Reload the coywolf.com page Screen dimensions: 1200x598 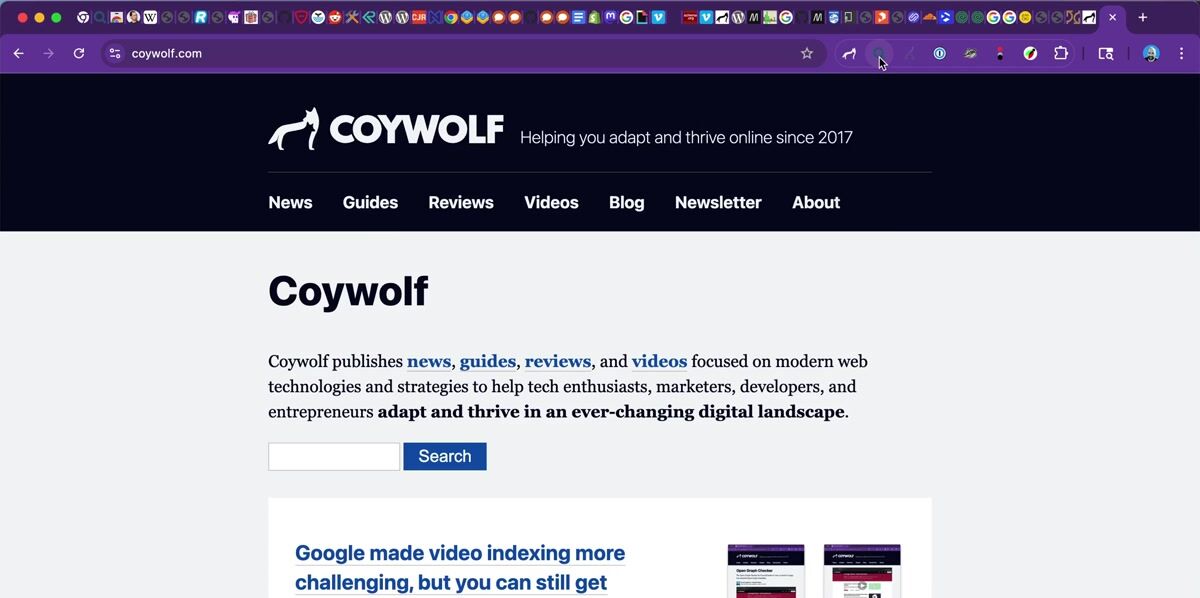pyautogui.click(x=79, y=53)
